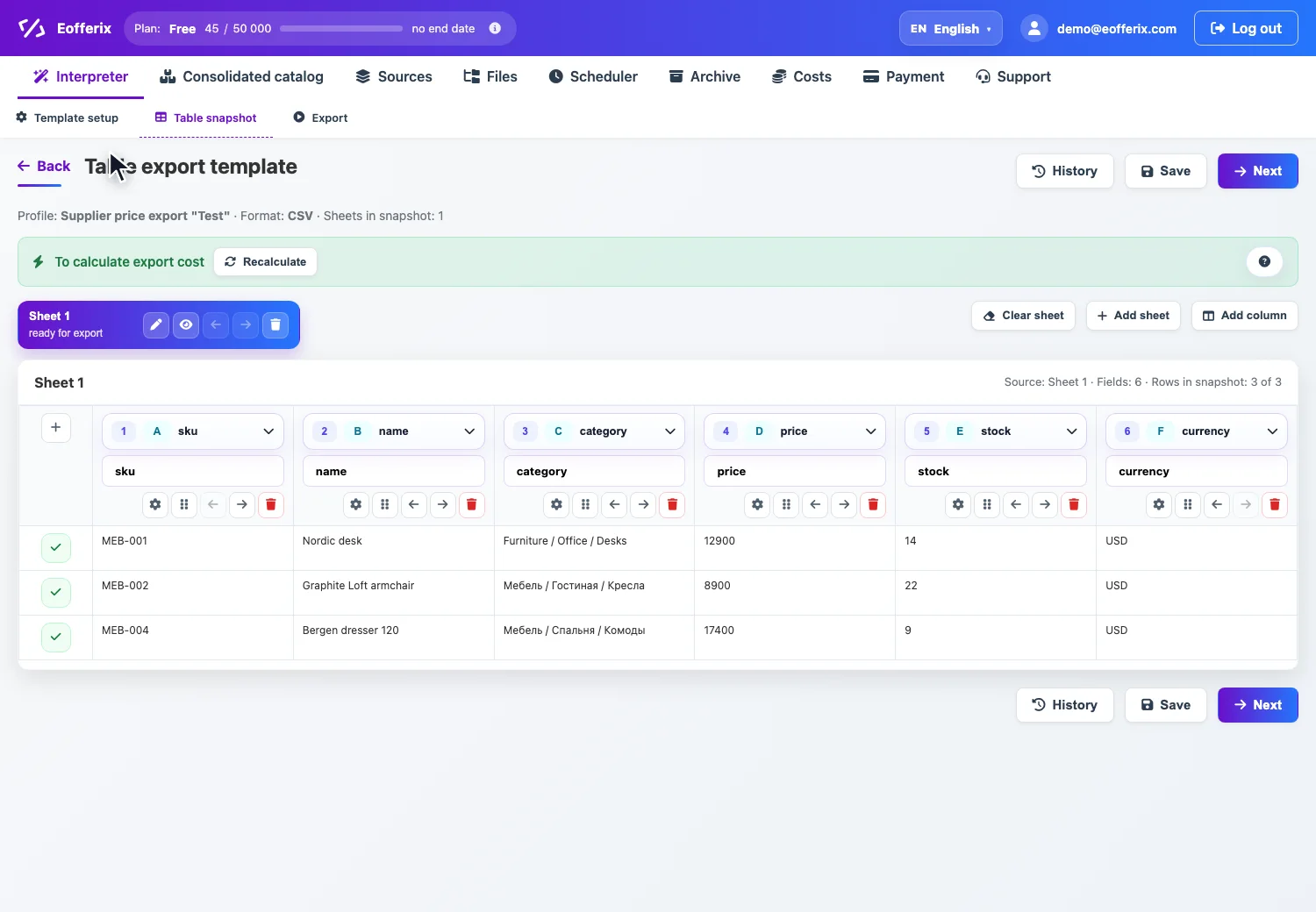Click the Recalculate button
Screen dimensions: 1316x912
(265, 261)
